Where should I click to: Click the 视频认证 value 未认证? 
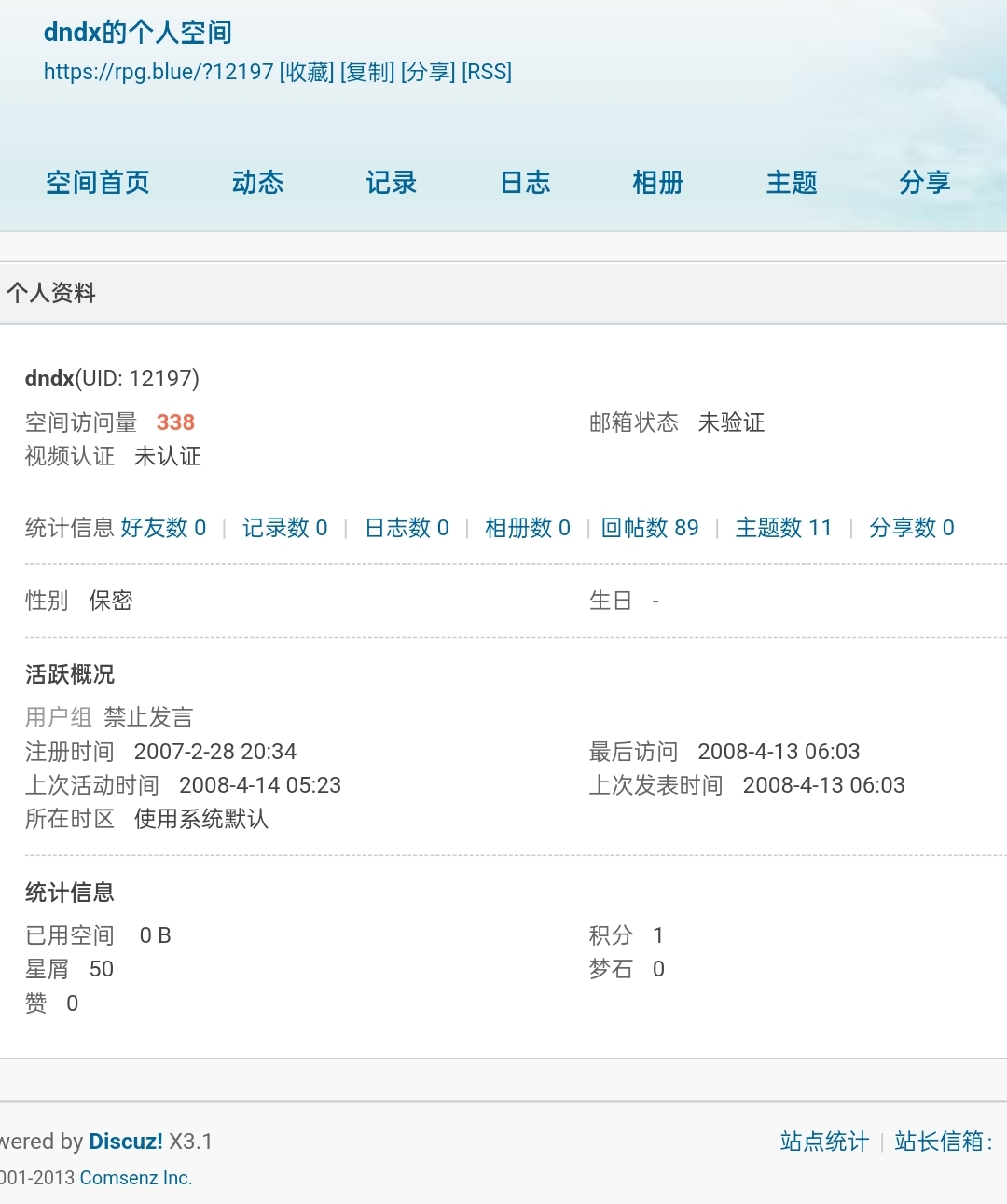[x=168, y=456]
